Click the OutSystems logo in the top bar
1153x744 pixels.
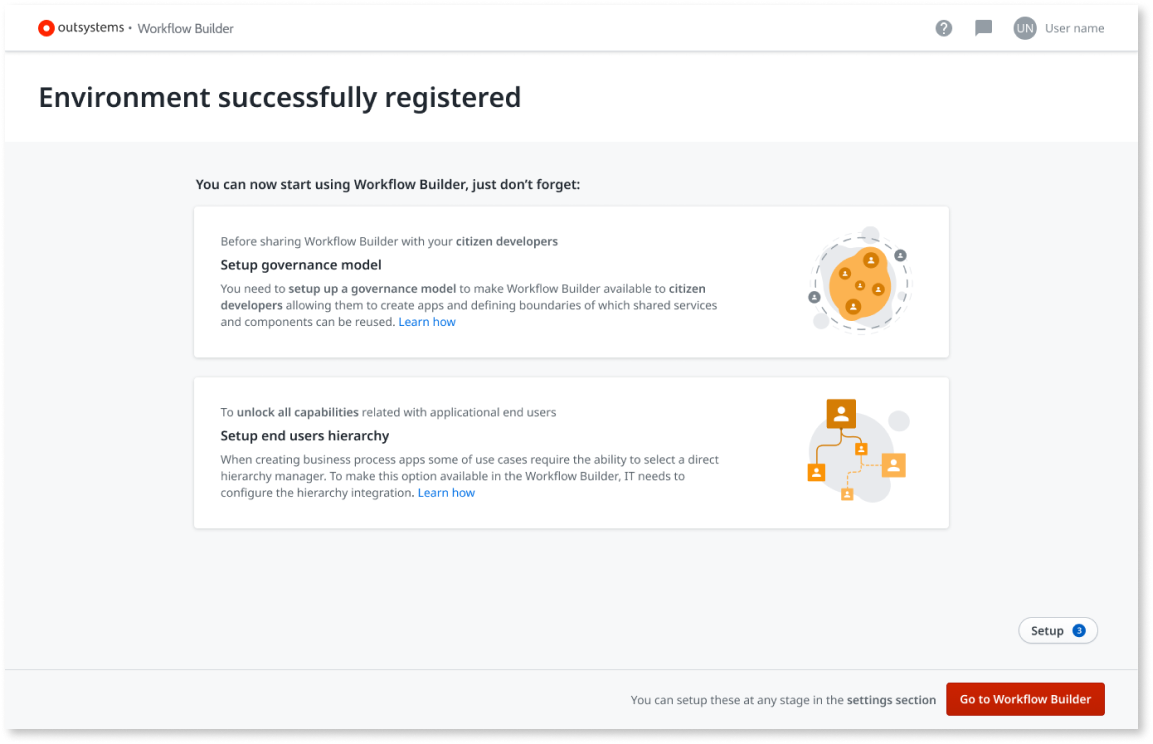click(x=46, y=28)
